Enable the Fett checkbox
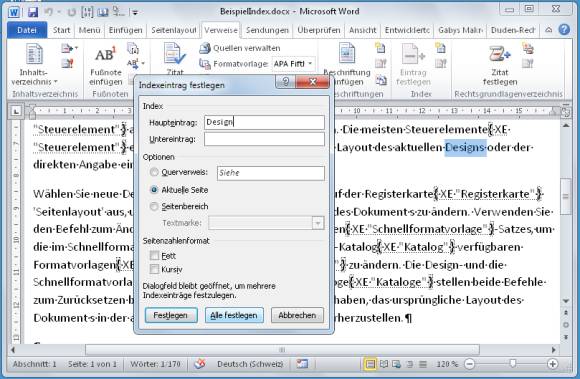 click(154, 256)
